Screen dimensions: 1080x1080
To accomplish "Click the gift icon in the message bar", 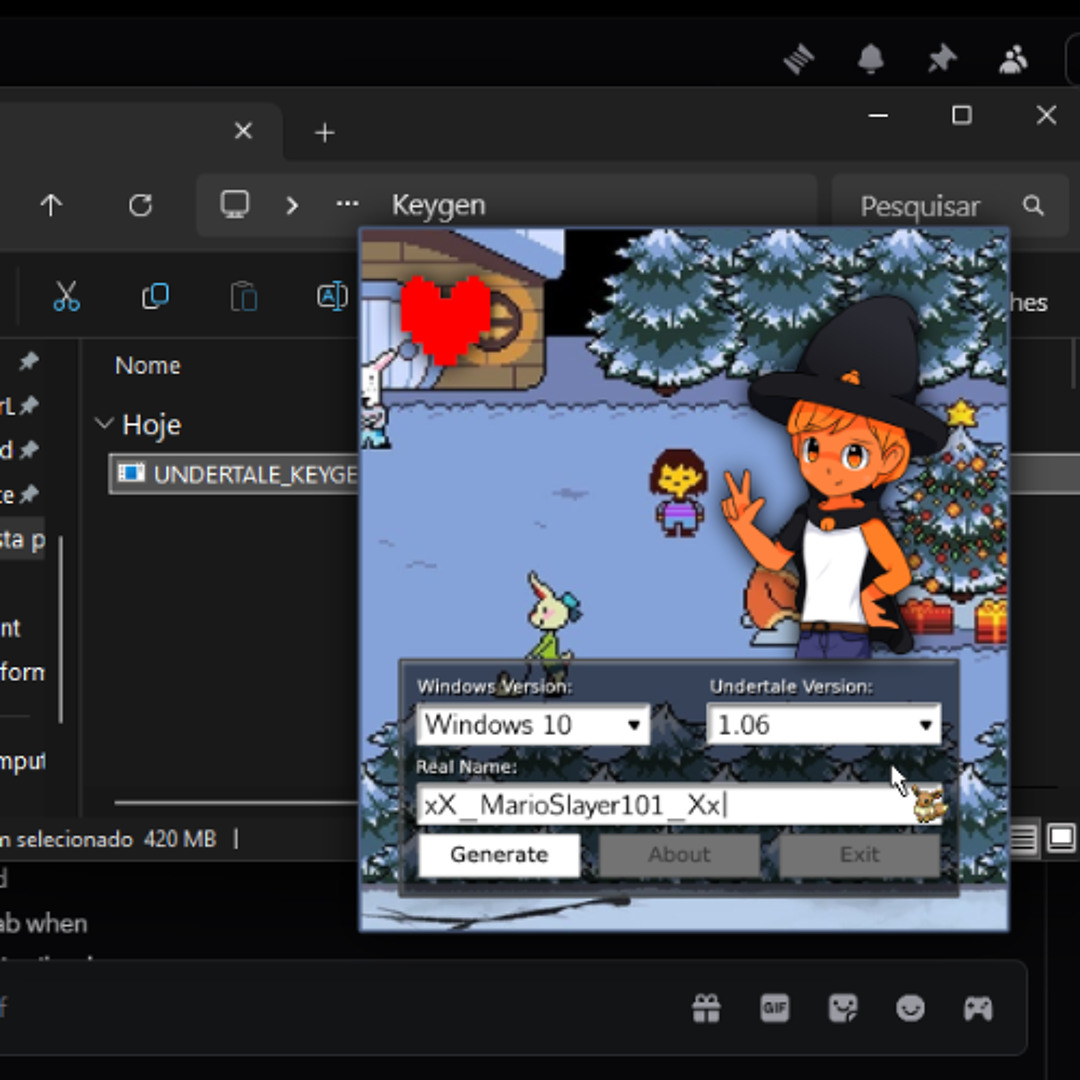I will [708, 1008].
